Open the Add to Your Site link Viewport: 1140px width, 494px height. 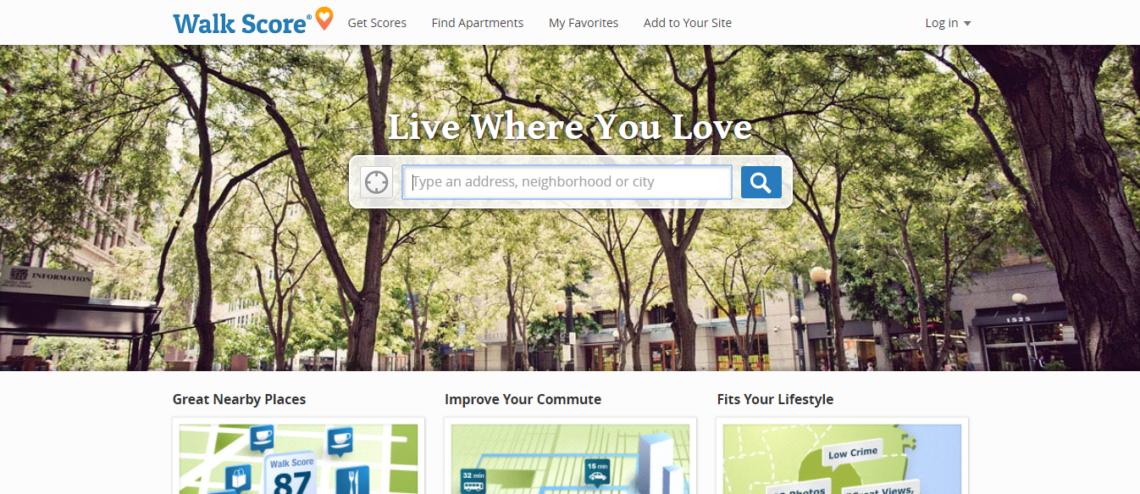click(x=687, y=23)
